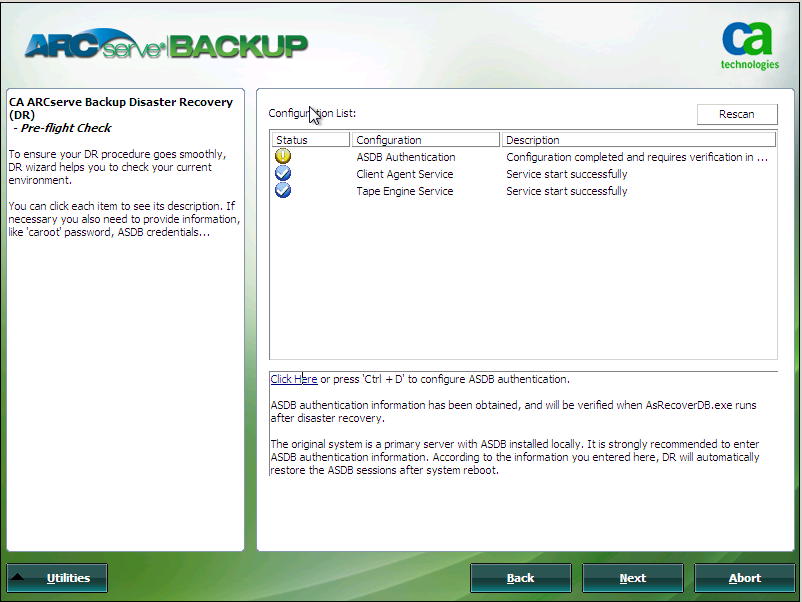Click the ASDB Authentication warning status icon
This screenshot has height=602, width=802.
pos(283,156)
